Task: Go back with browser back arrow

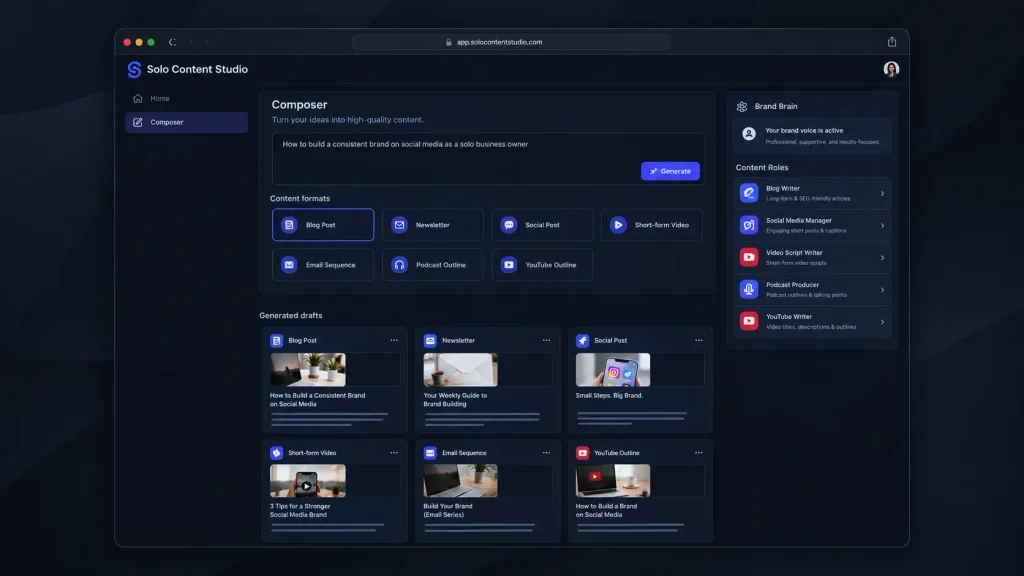Action: pyautogui.click(x=172, y=42)
